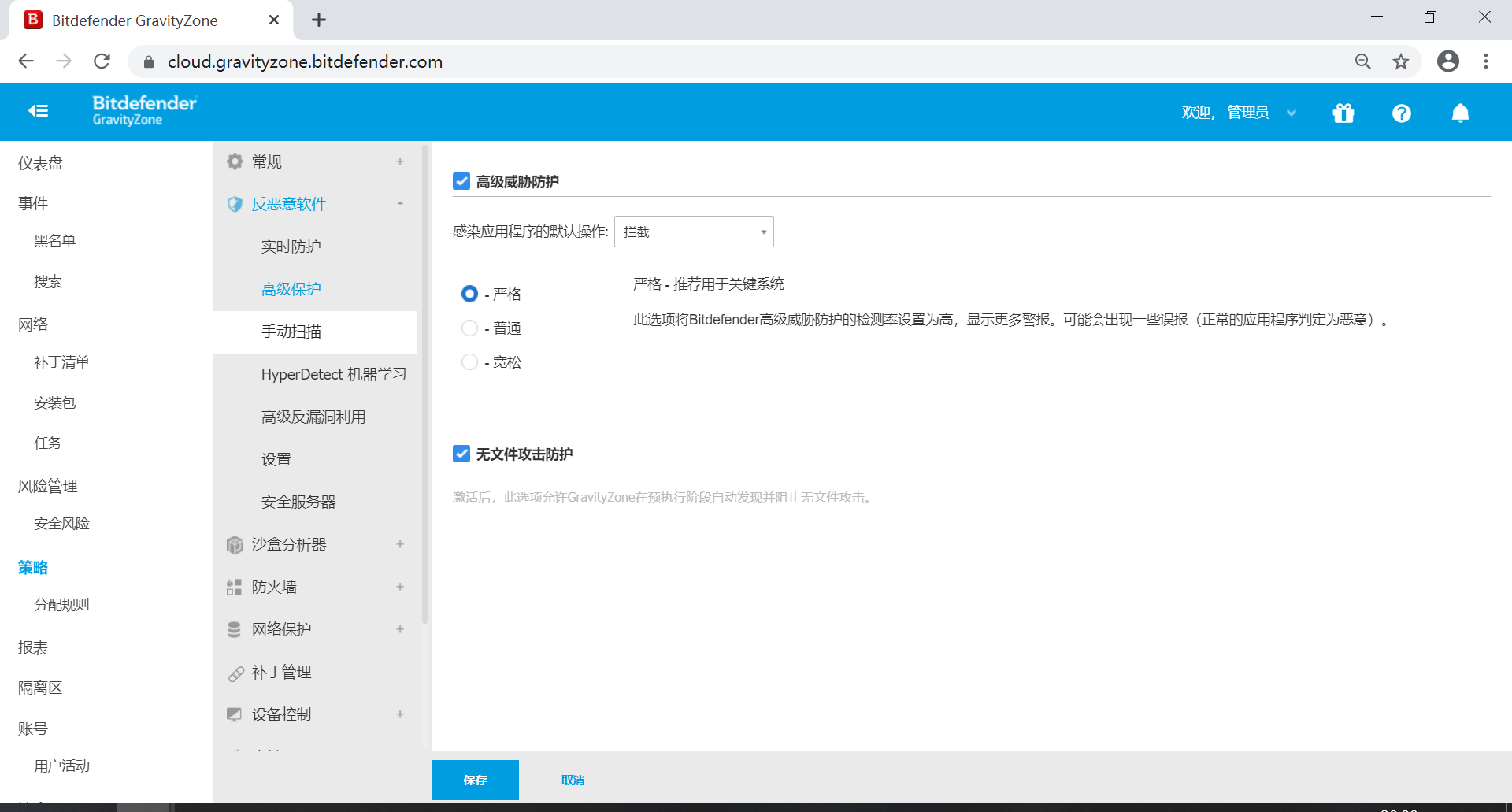Open 隔离区 in left navigation
This screenshot has height=812, width=1512.
pyautogui.click(x=40, y=688)
